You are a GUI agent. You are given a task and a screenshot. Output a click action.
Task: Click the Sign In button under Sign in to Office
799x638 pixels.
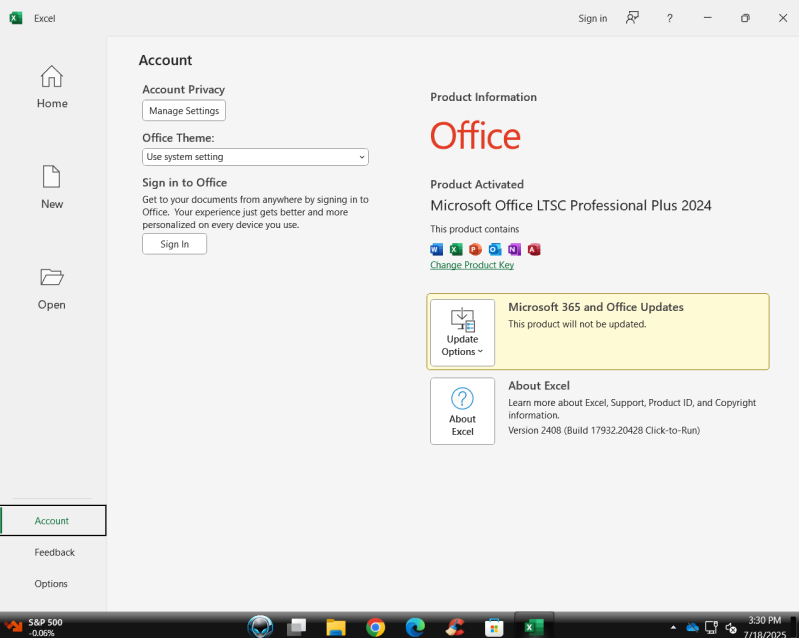[x=174, y=244]
